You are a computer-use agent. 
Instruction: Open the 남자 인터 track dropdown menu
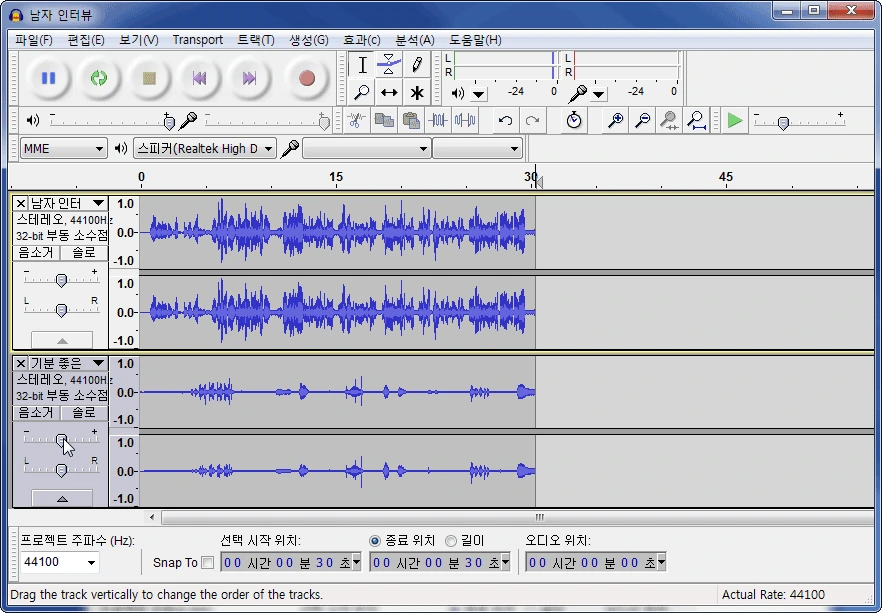pyautogui.click(x=67, y=203)
